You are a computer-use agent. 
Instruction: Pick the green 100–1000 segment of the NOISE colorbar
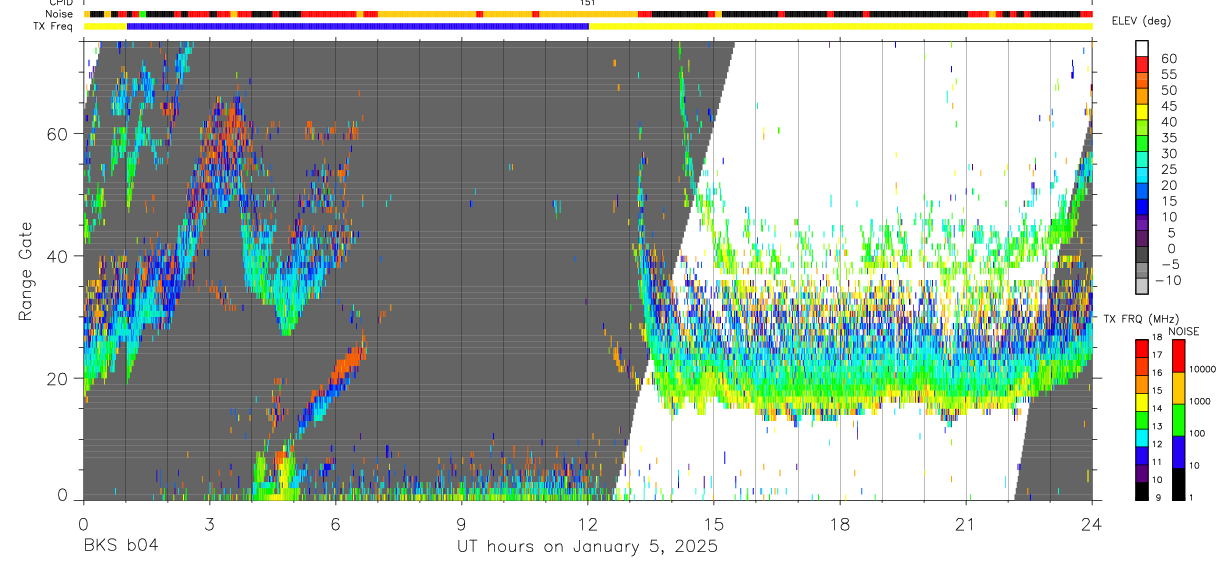point(1177,420)
